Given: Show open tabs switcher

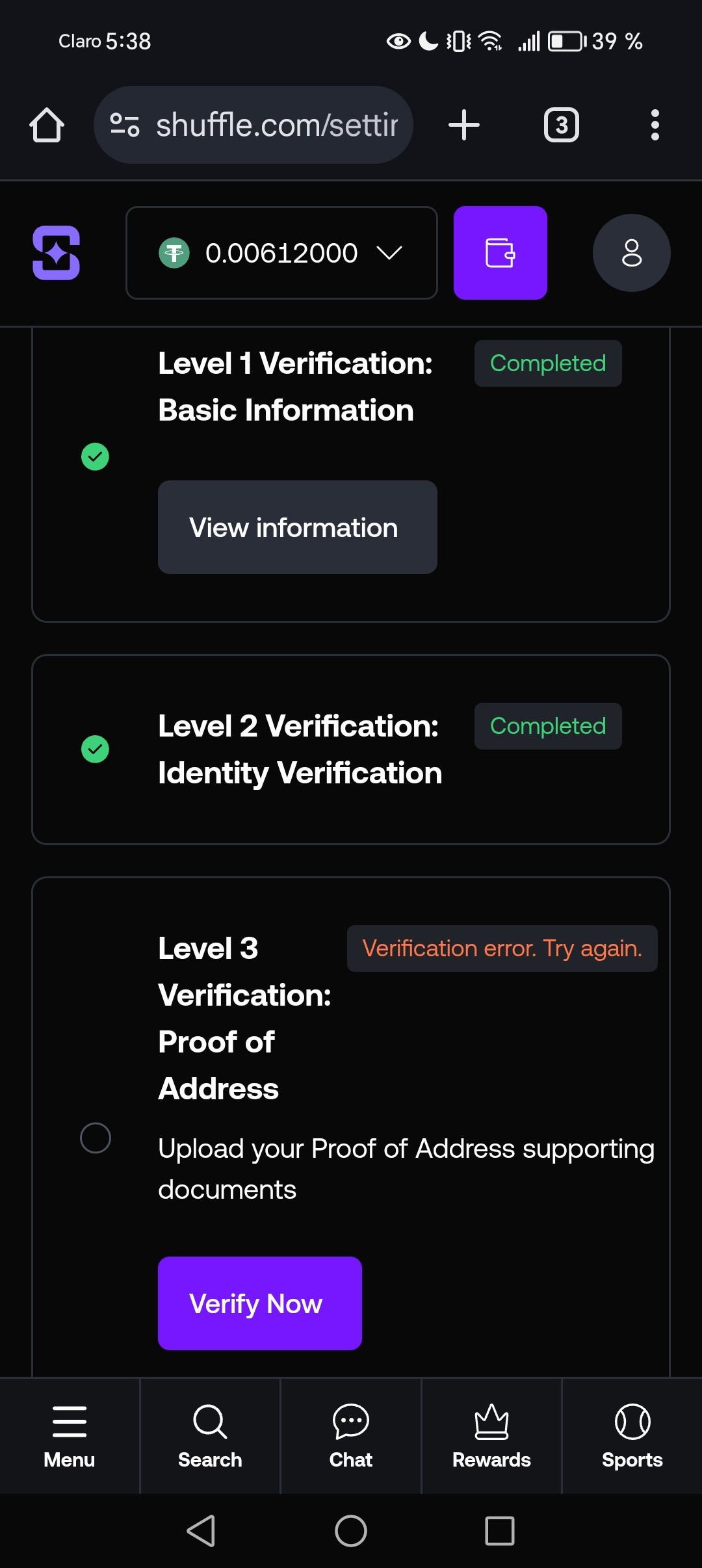Looking at the screenshot, I should pos(562,125).
